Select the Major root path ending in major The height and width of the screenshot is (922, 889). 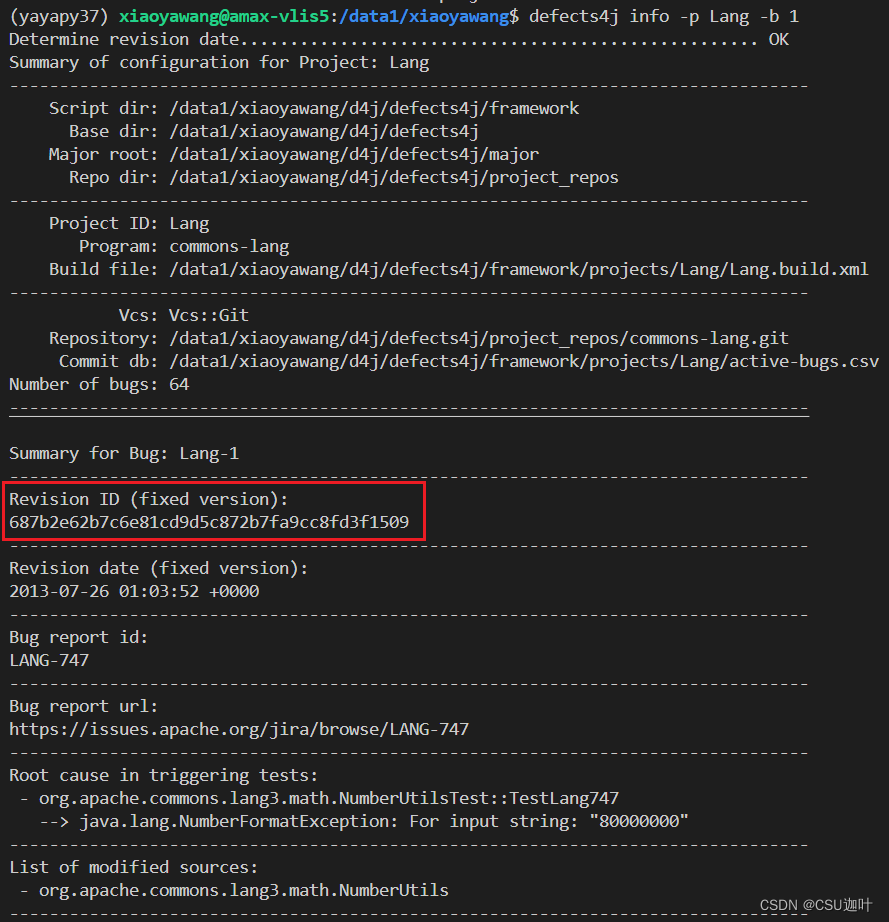pyautogui.click(x=354, y=154)
